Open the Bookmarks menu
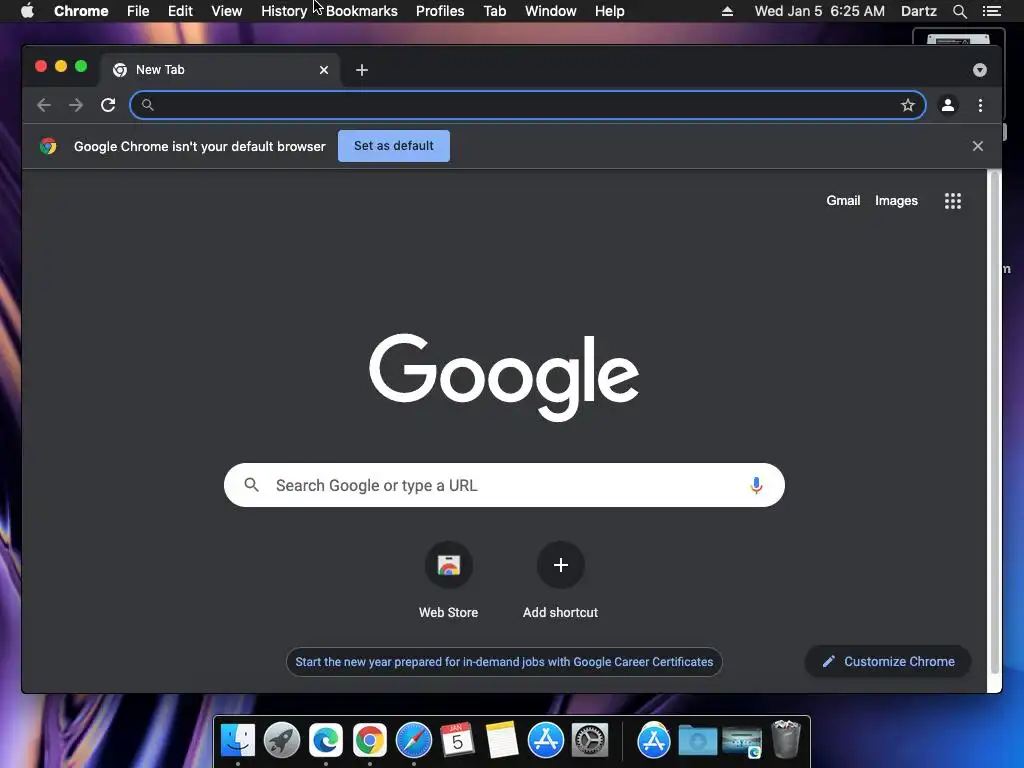The height and width of the screenshot is (768, 1024). pos(362,11)
